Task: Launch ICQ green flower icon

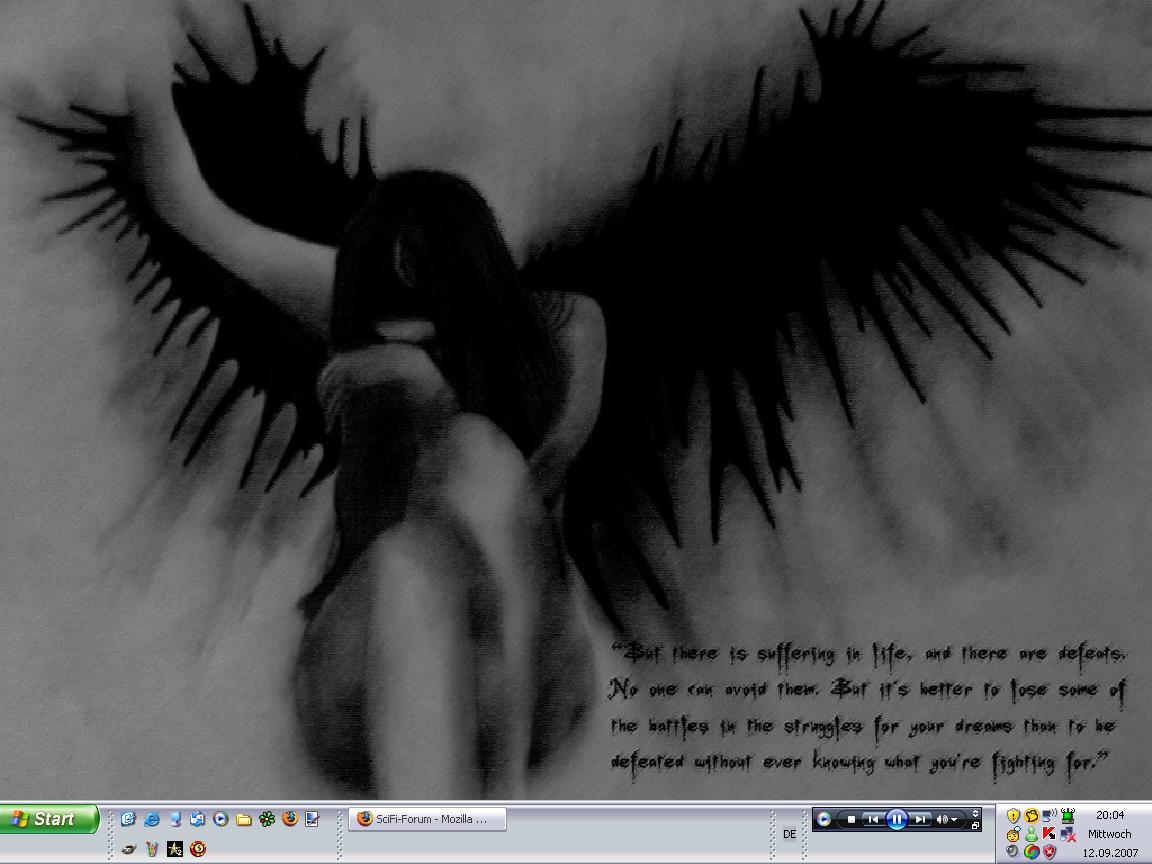Action: tap(267, 819)
